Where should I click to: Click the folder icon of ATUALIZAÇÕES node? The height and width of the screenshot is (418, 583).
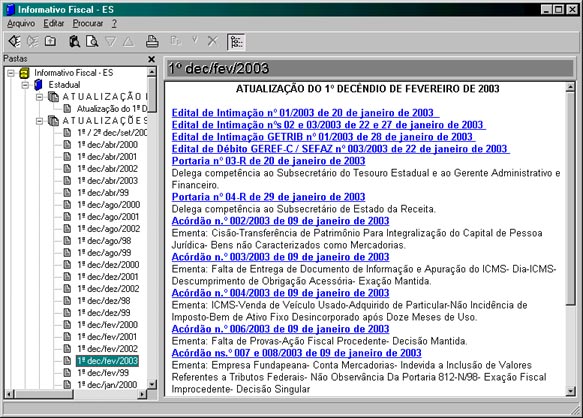[54, 121]
